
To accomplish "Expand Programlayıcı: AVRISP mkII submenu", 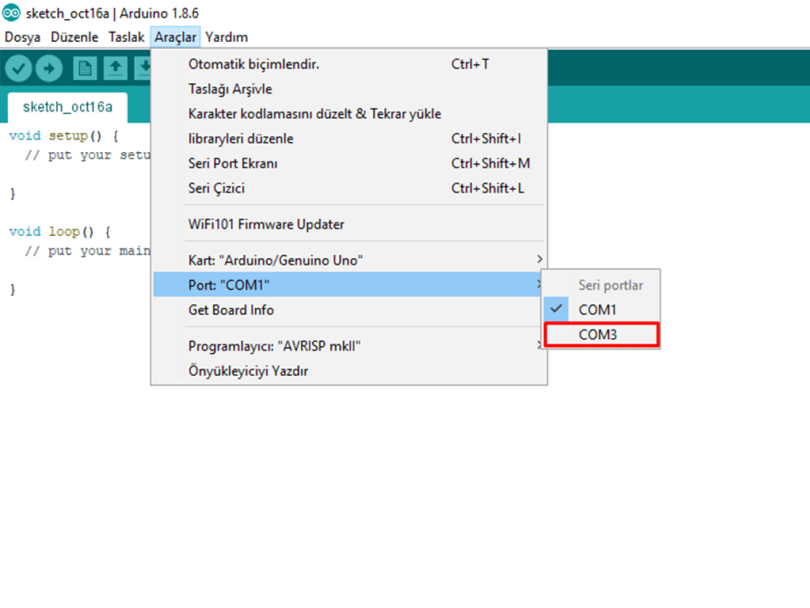I will point(349,346).
